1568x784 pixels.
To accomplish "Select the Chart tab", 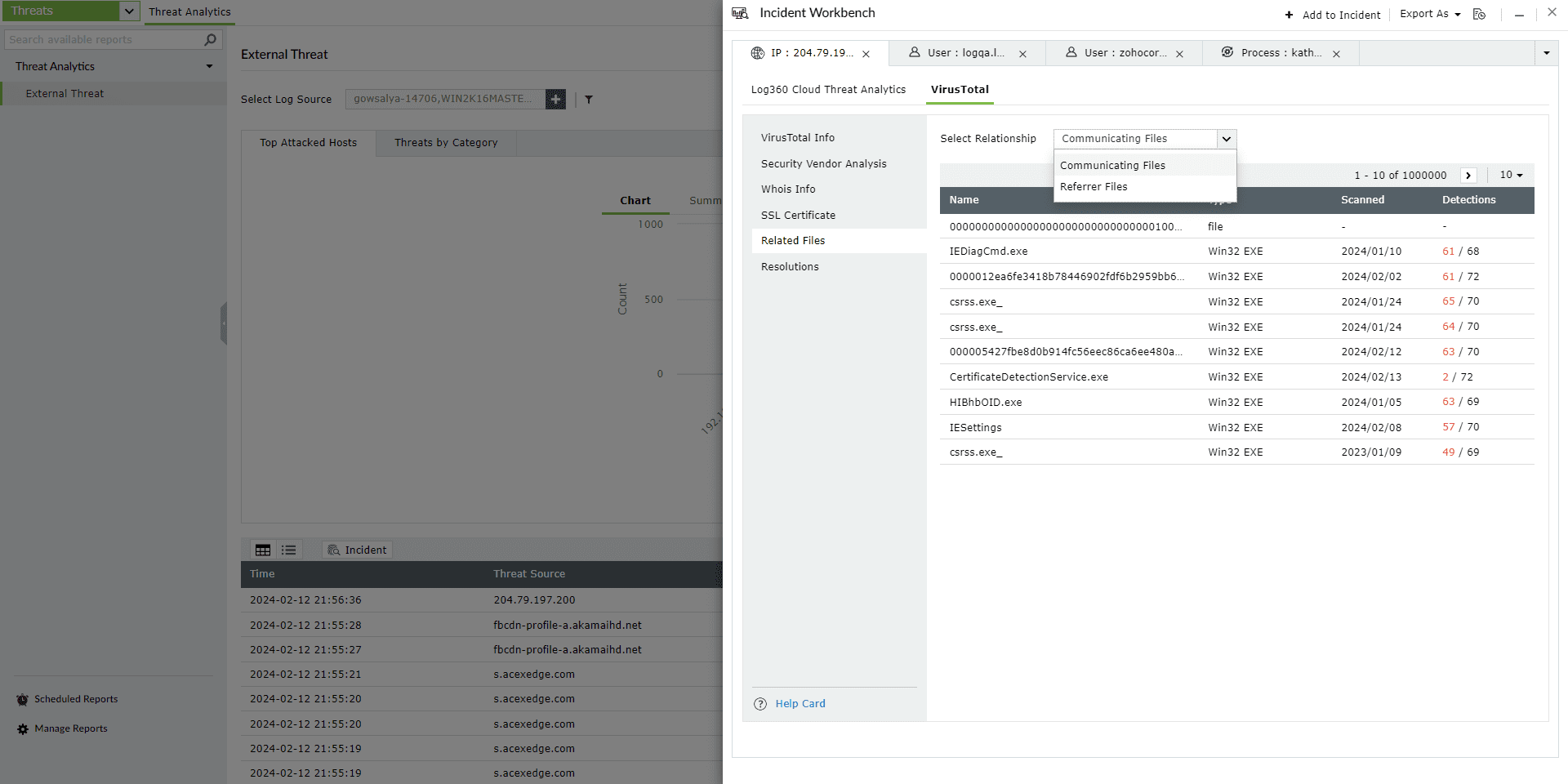I will [x=635, y=201].
